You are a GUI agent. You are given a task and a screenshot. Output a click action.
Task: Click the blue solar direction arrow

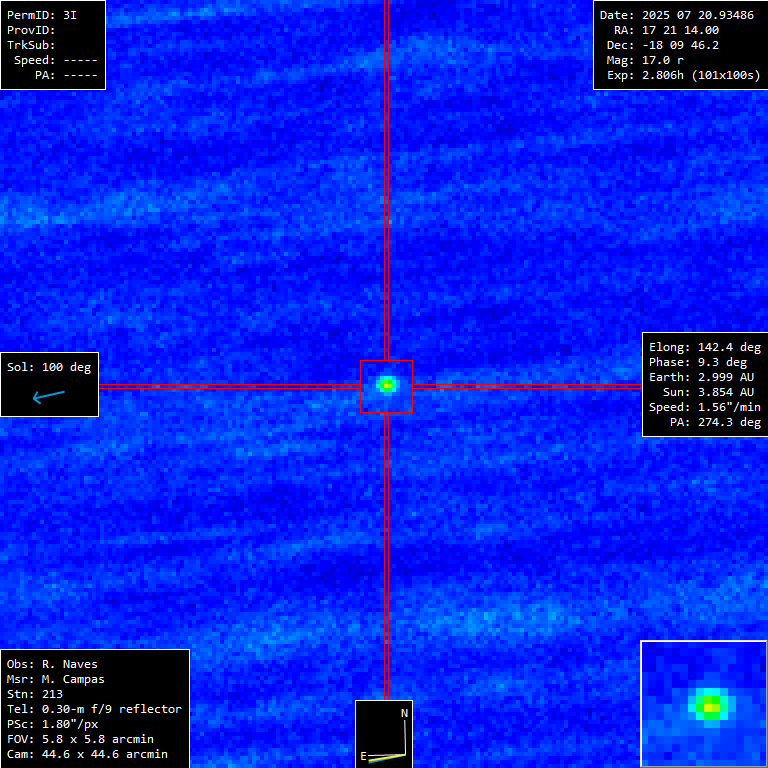pyautogui.click(x=48, y=396)
